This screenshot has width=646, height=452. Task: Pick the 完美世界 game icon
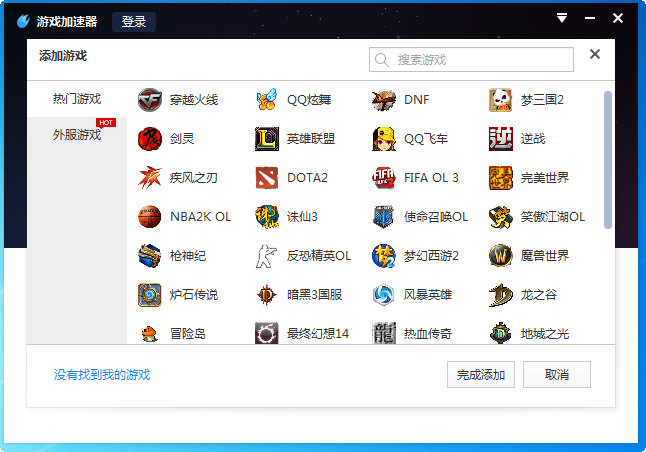(501, 178)
